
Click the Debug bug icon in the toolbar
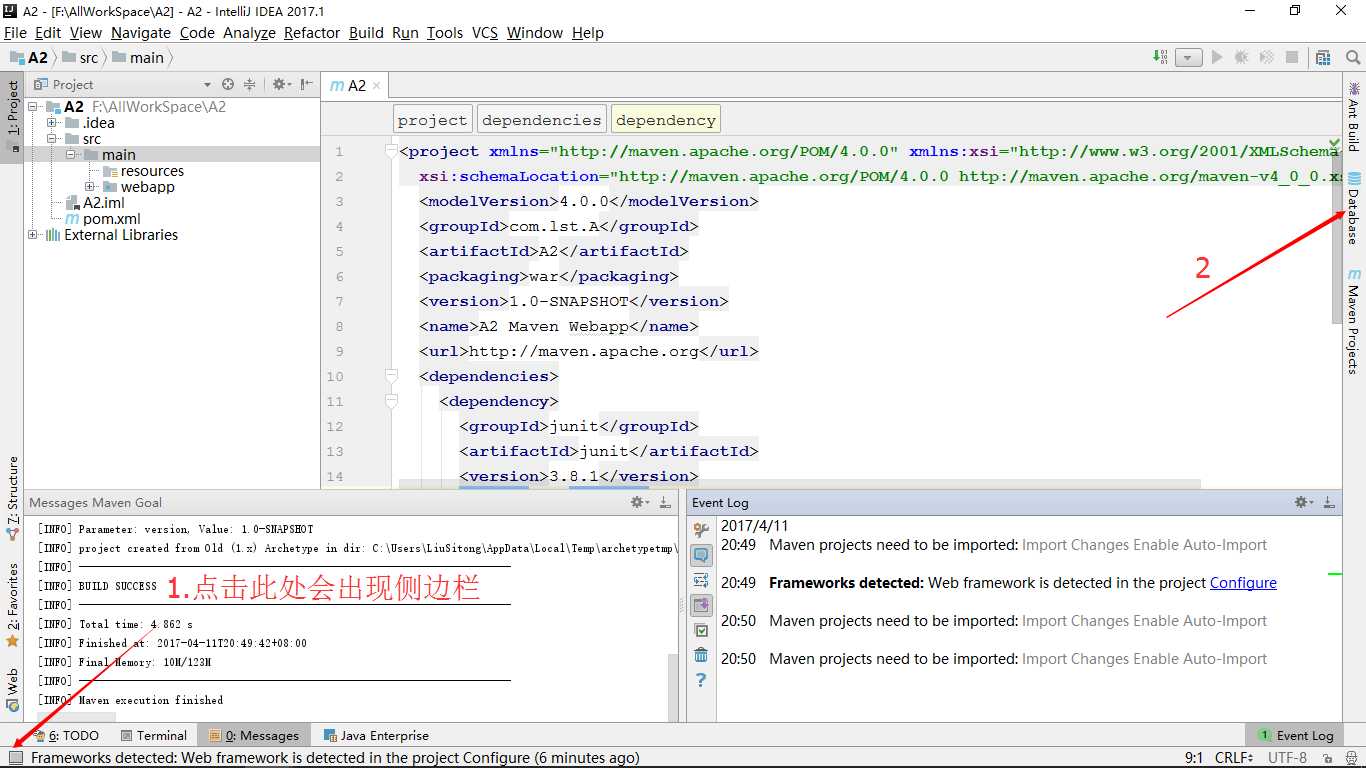pos(1242,57)
